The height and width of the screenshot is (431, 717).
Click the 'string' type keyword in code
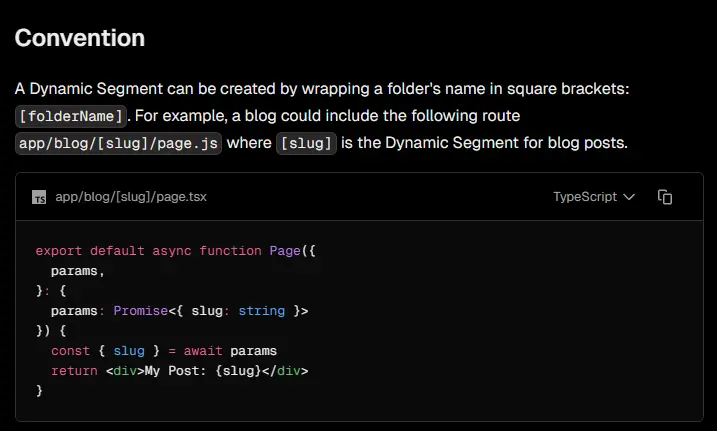pyautogui.click(x=261, y=311)
